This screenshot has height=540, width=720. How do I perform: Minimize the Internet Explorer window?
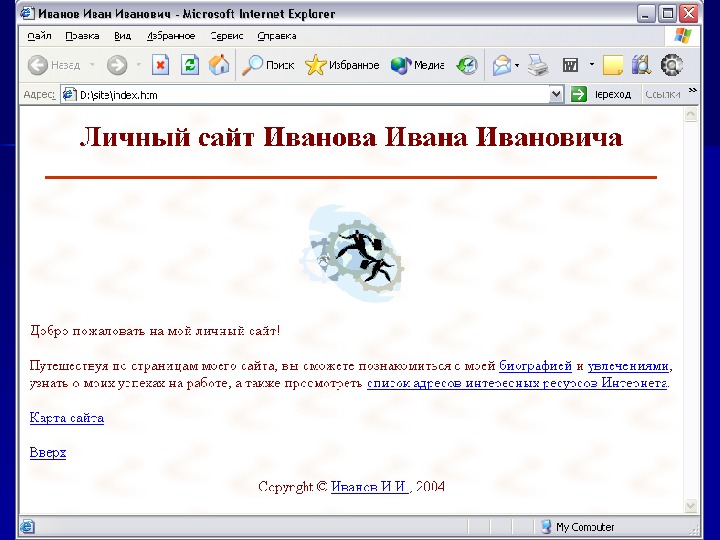point(646,14)
